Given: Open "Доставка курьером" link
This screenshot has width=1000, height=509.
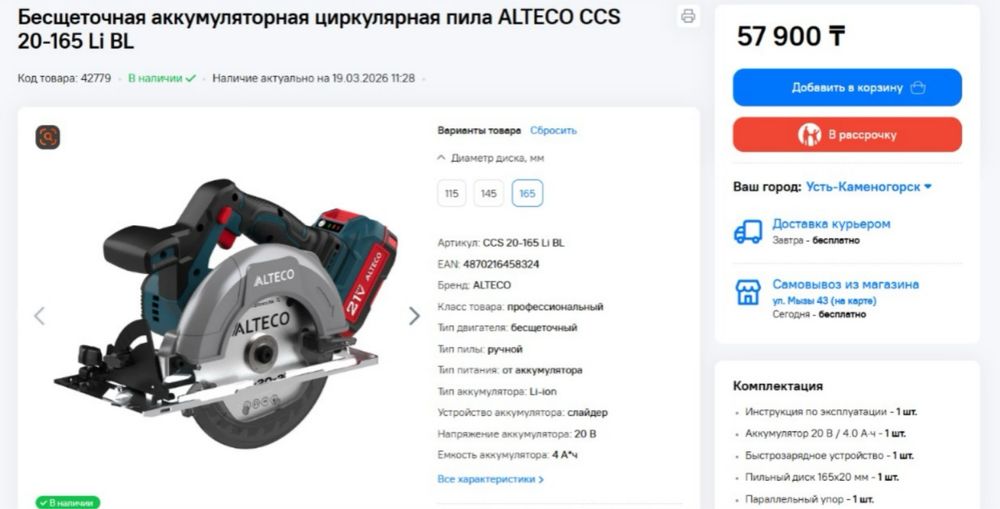Looking at the screenshot, I should pos(831,224).
